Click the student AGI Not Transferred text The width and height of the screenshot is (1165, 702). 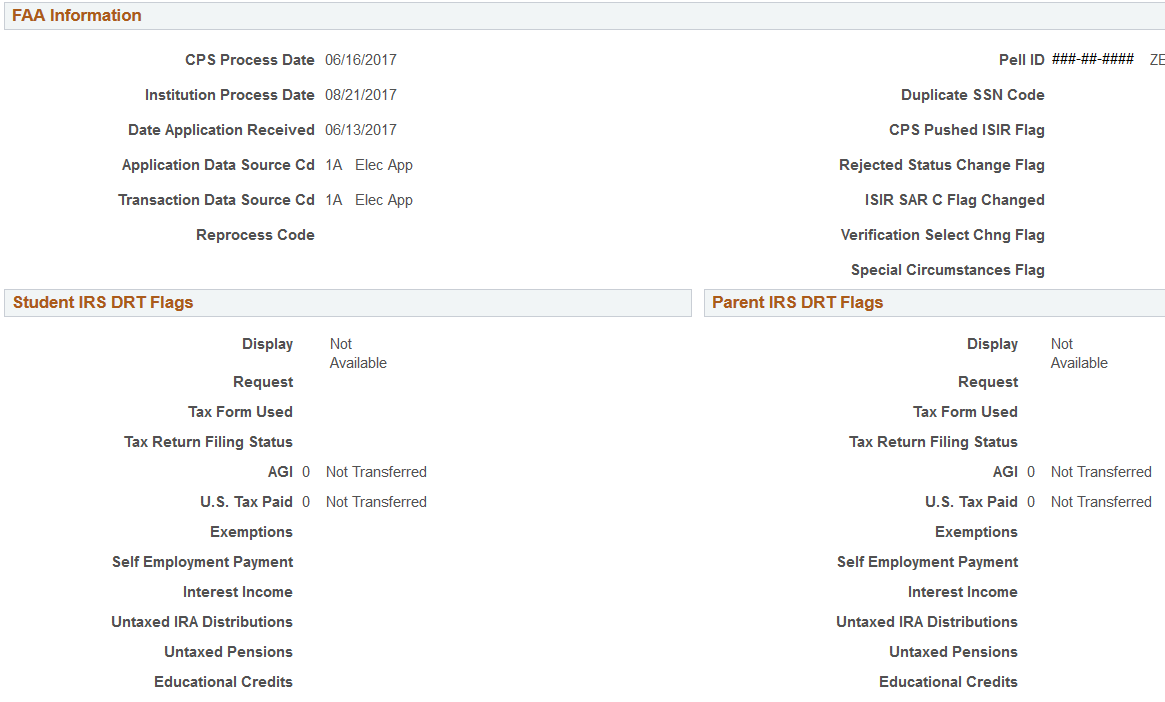tap(376, 471)
